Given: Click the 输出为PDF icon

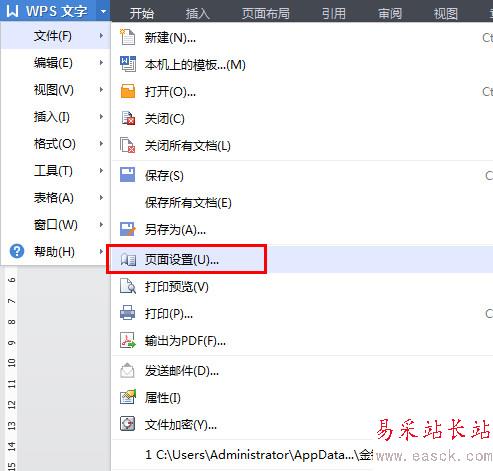Looking at the screenshot, I should pyautogui.click(x=128, y=340).
